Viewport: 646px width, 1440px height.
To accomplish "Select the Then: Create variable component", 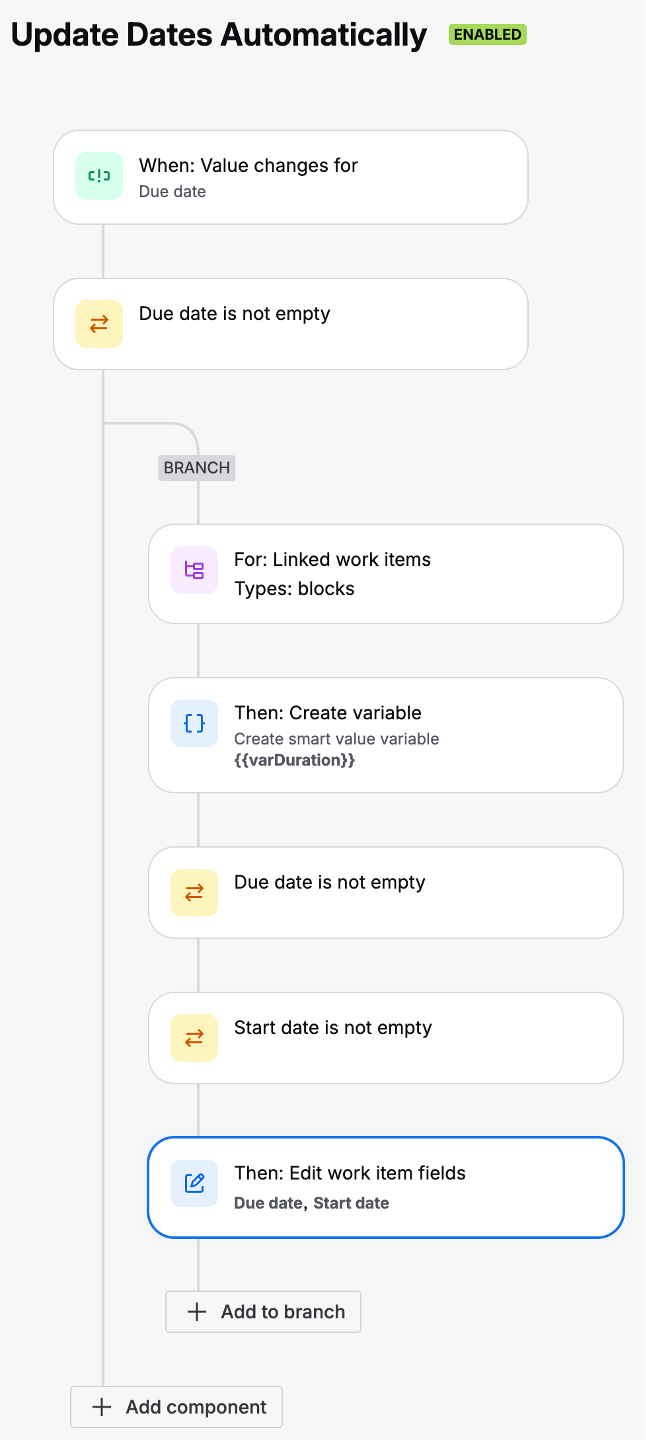I will [385, 735].
